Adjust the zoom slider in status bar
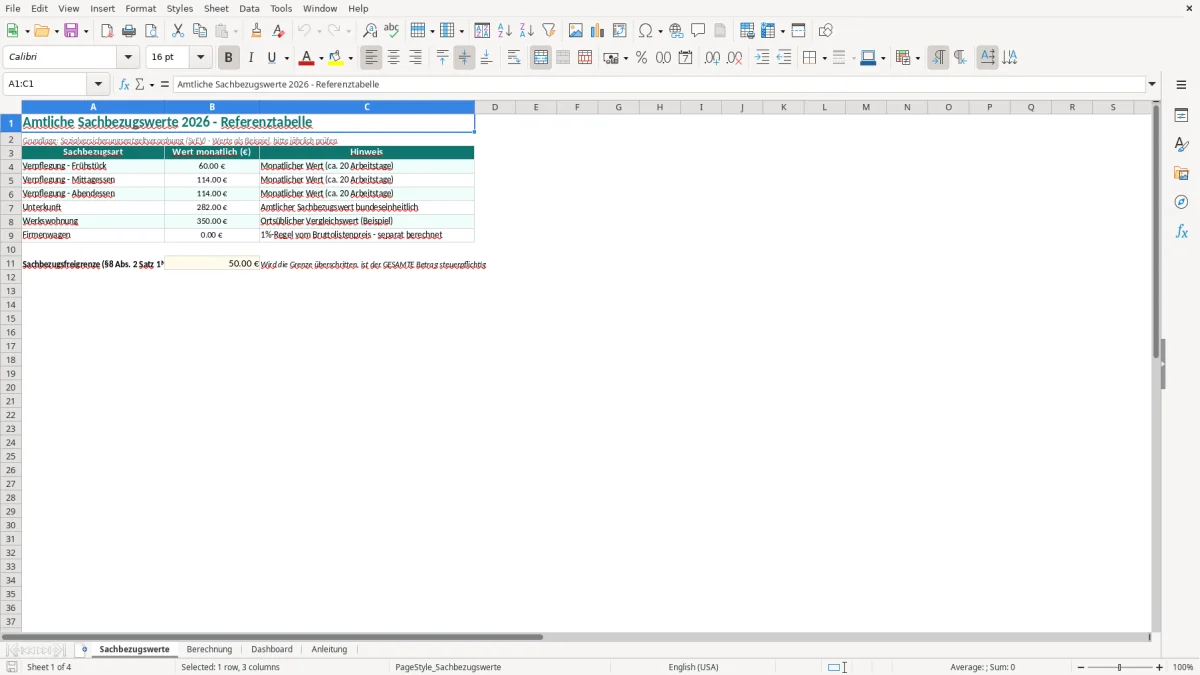This screenshot has width=1200, height=675. tap(1120, 667)
